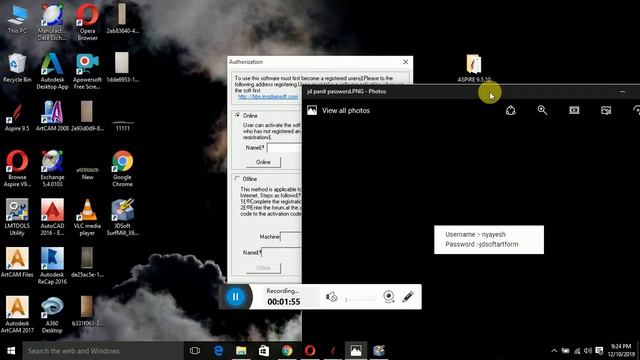Open Windows Store from taskbar
Viewport: 640px width, 360px height.
pyautogui.click(x=264, y=351)
